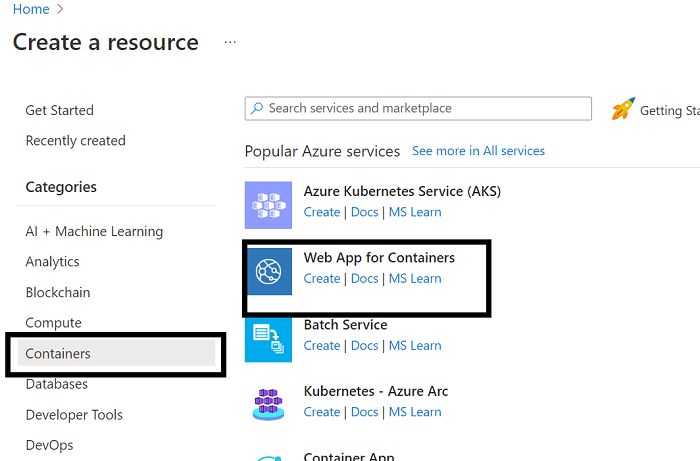The height and width of the screenshot is (461, 700).
Task: Click the Getting Started rocket icon
Action: tap(623, 109)
